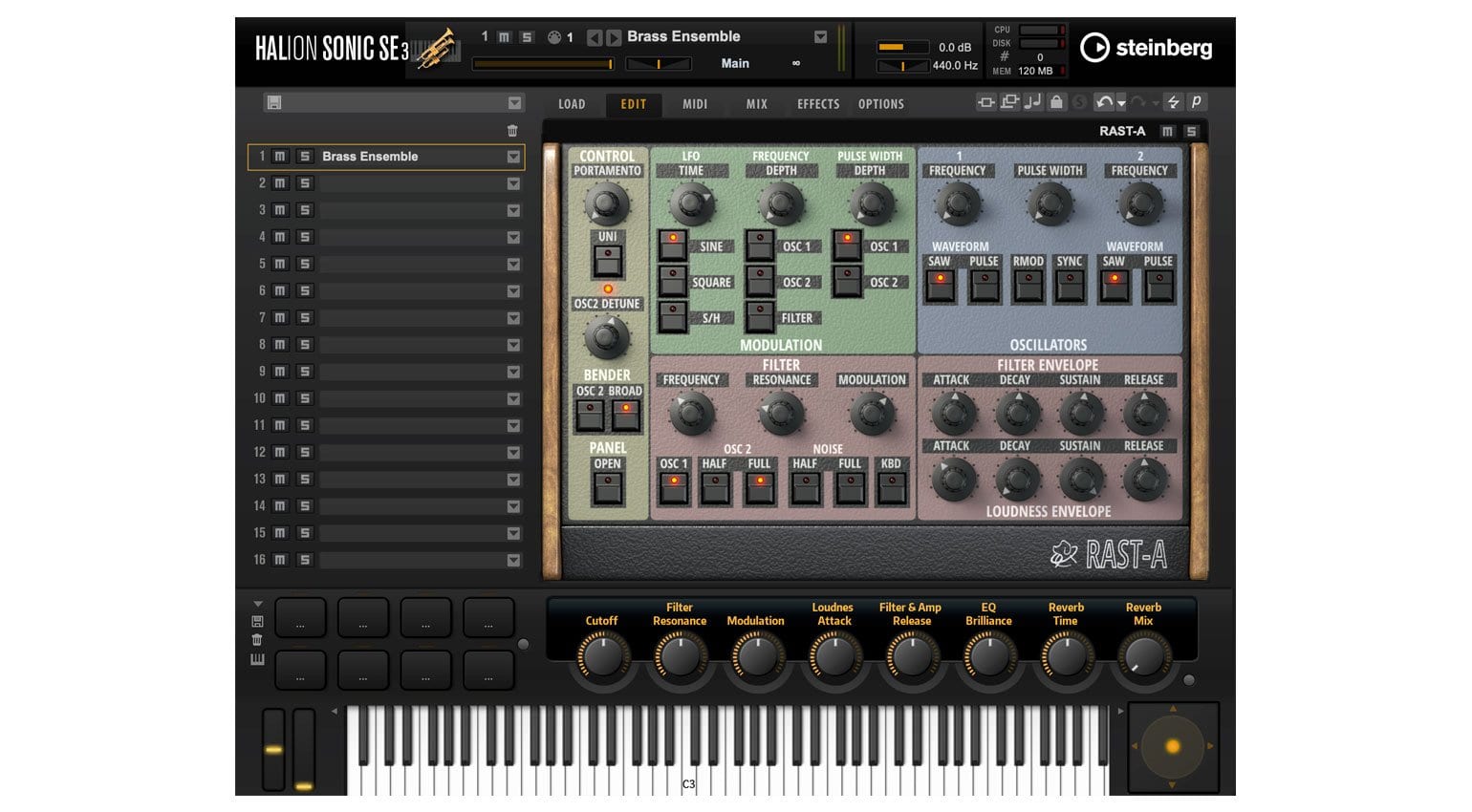Click the save disk icon in multi loader
Screen dimensions: 1472x812
tap(274, 103)
